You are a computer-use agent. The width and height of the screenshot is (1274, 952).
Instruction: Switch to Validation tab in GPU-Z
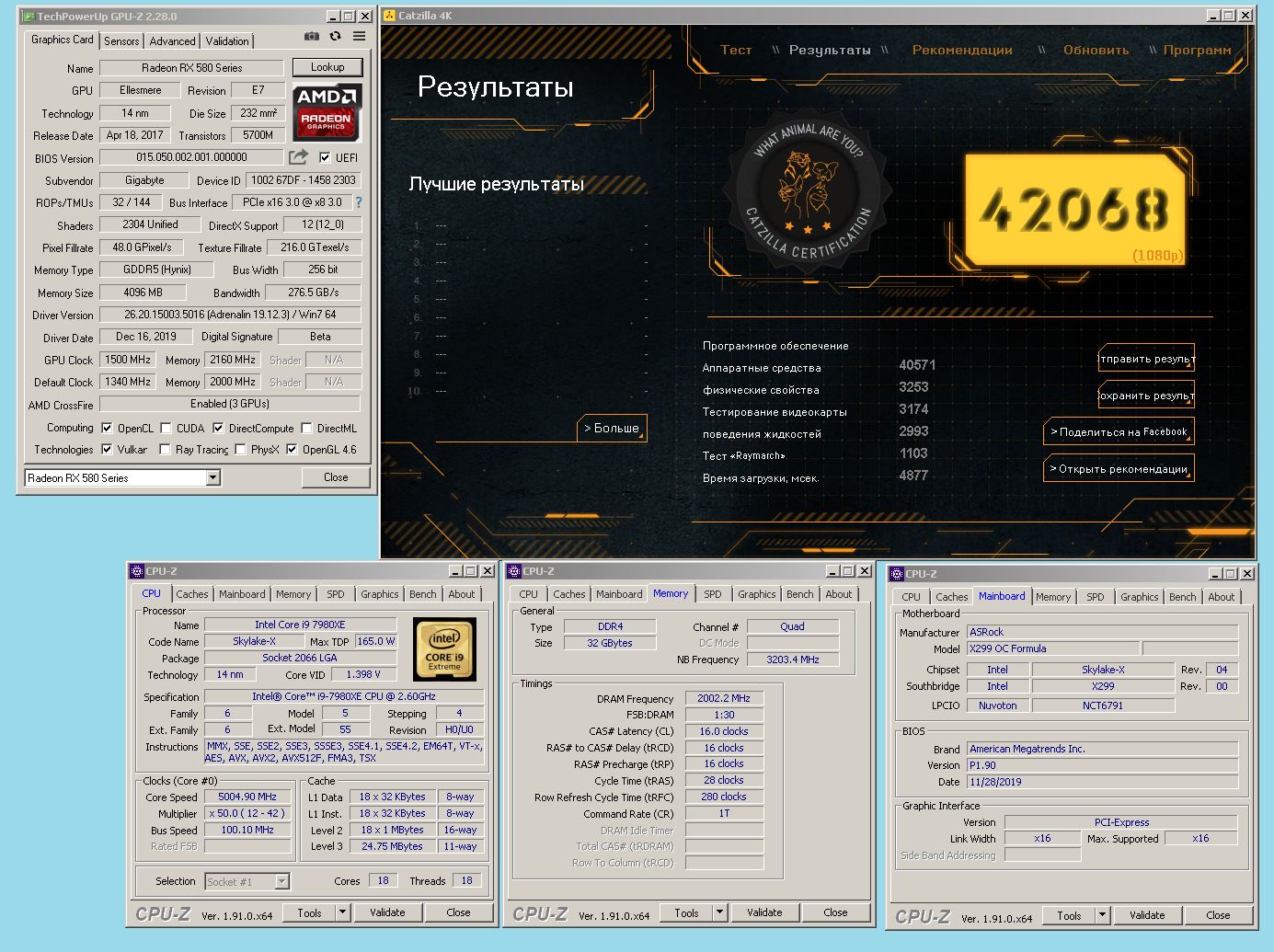click(227, 40)
